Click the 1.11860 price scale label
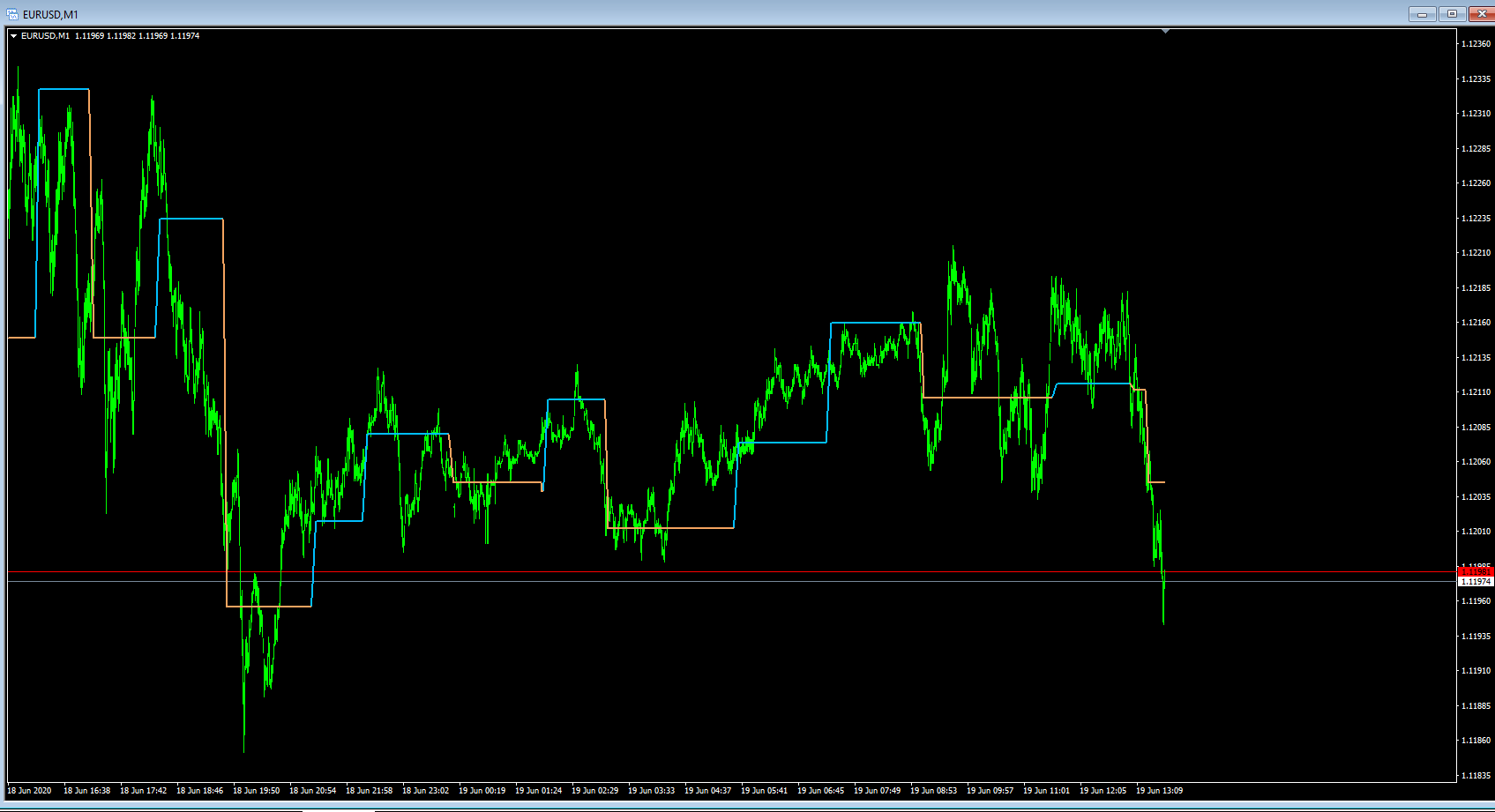Image resolution: width=1495 pixels, height=812 pixels. [1476, 741]
